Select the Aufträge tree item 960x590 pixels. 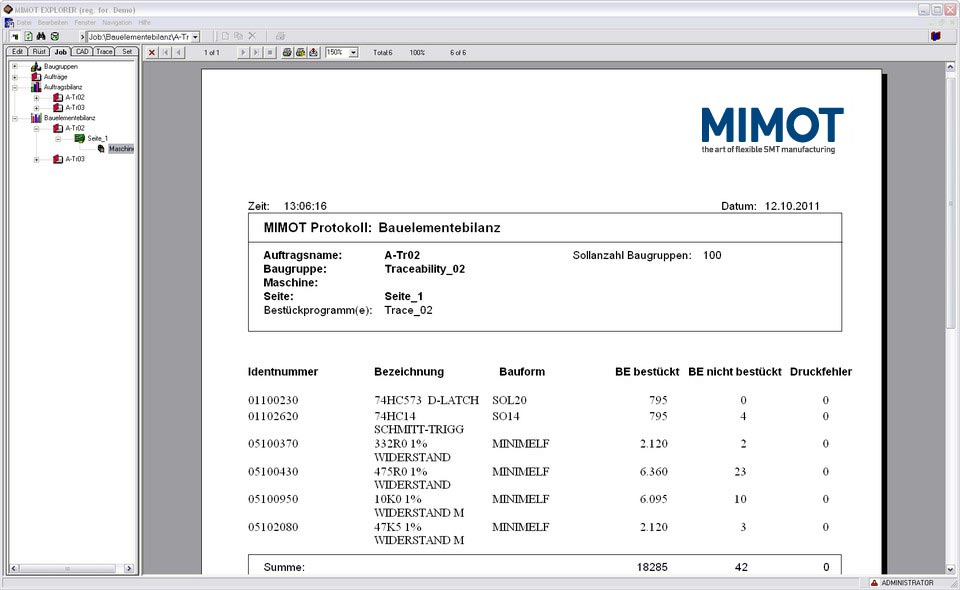click(x=56, y=77)
